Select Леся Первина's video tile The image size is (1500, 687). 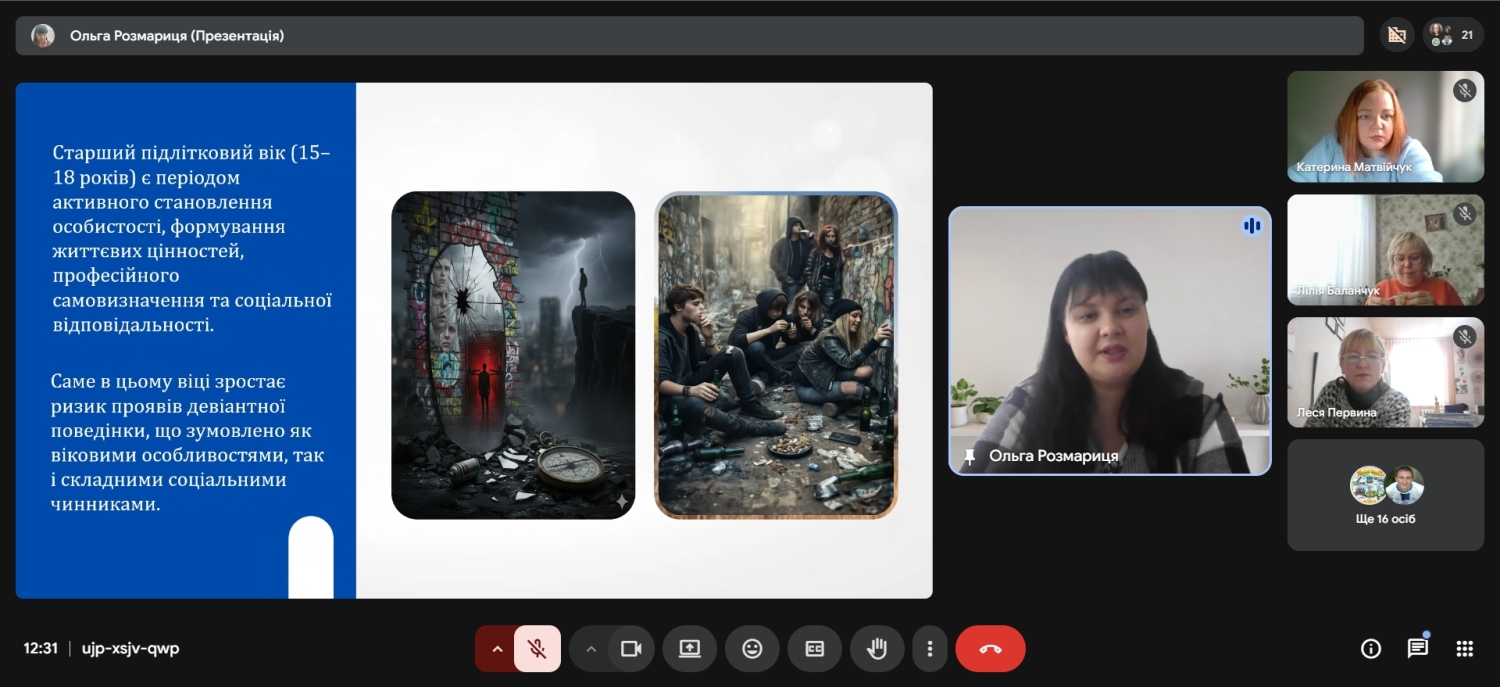click(1385, 372)
